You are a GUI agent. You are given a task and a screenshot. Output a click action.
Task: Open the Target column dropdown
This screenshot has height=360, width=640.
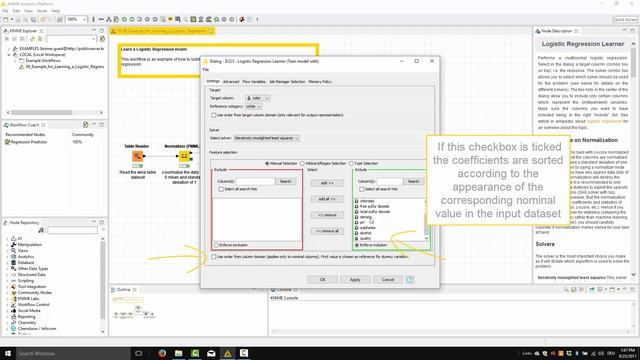tap(258, 98)
